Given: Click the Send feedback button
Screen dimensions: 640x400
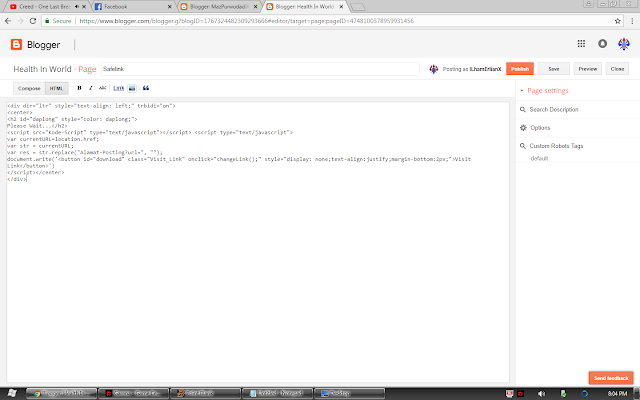Looking at the screenshot, I should tap(611, 378).
